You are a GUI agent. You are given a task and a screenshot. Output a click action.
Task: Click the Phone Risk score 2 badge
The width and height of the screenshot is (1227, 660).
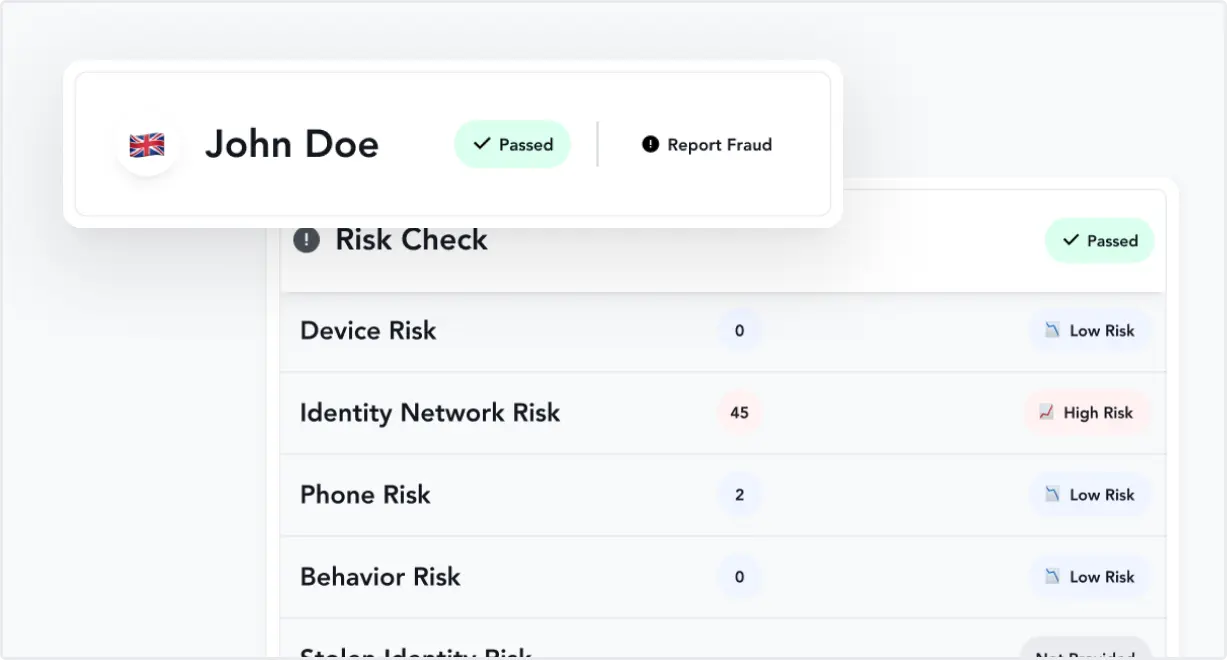point(739,495)
